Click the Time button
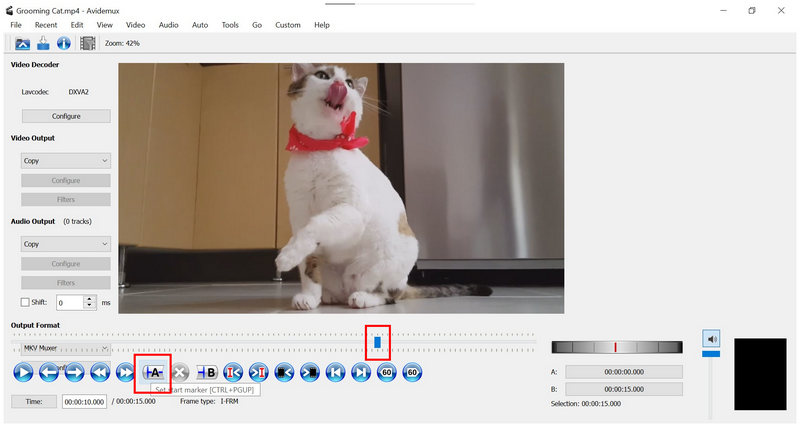This screenshot has width=800, height=427. (x=34, y=401)
